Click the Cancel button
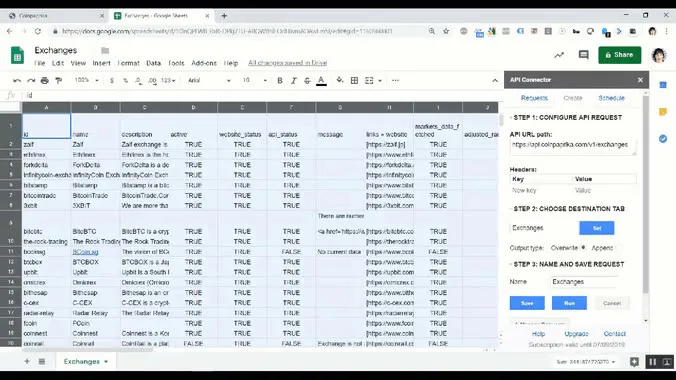 pos(612,303)
